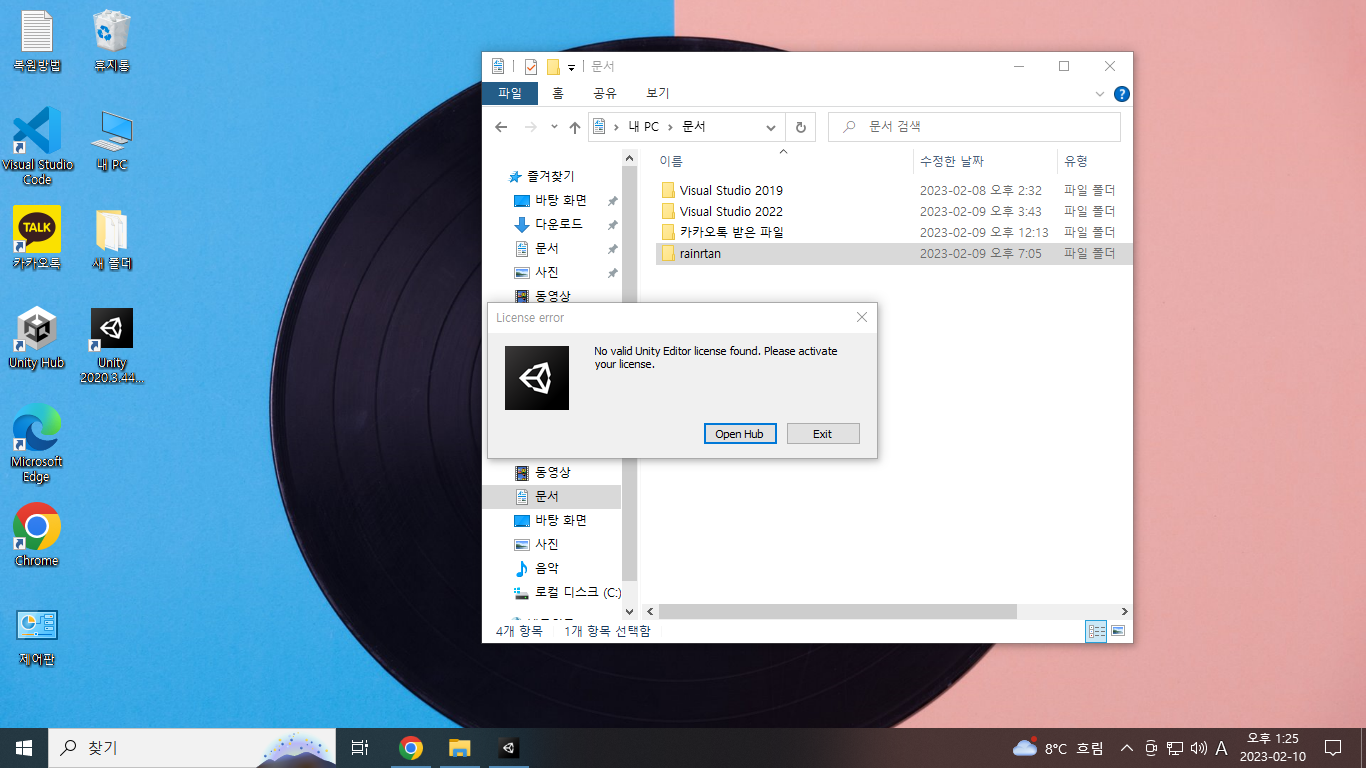Open Task View on taskbar
The height and width of the screenshot is (768, 1366).
pyautogui.click(x=360, y=747)
